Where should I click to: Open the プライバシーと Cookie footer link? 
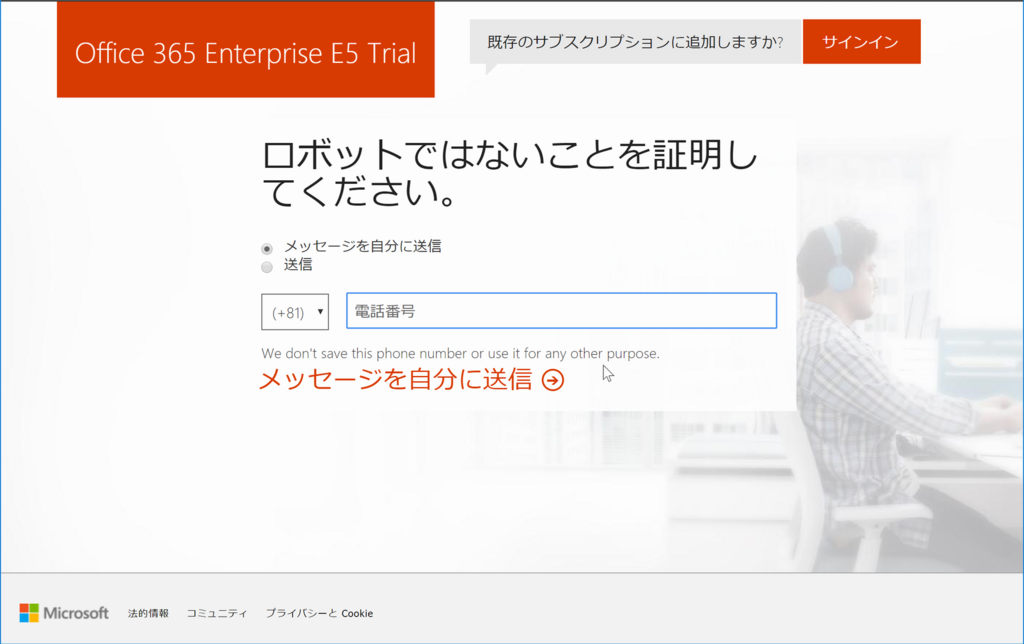tap(319, 613)
